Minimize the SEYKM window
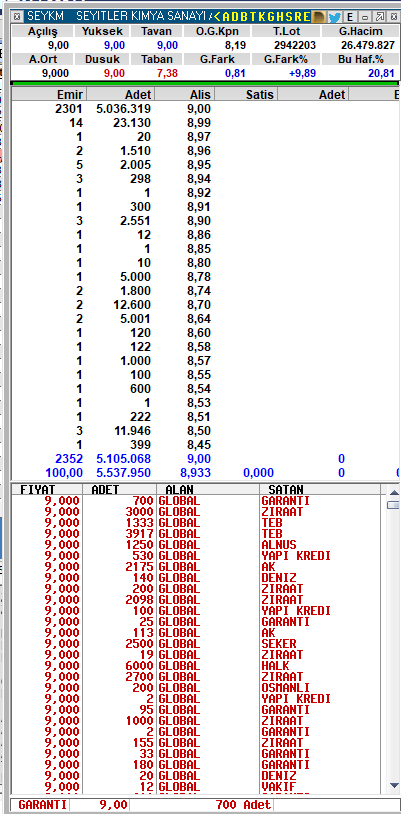Screen dimensions: 401x814 coord(365,17)
